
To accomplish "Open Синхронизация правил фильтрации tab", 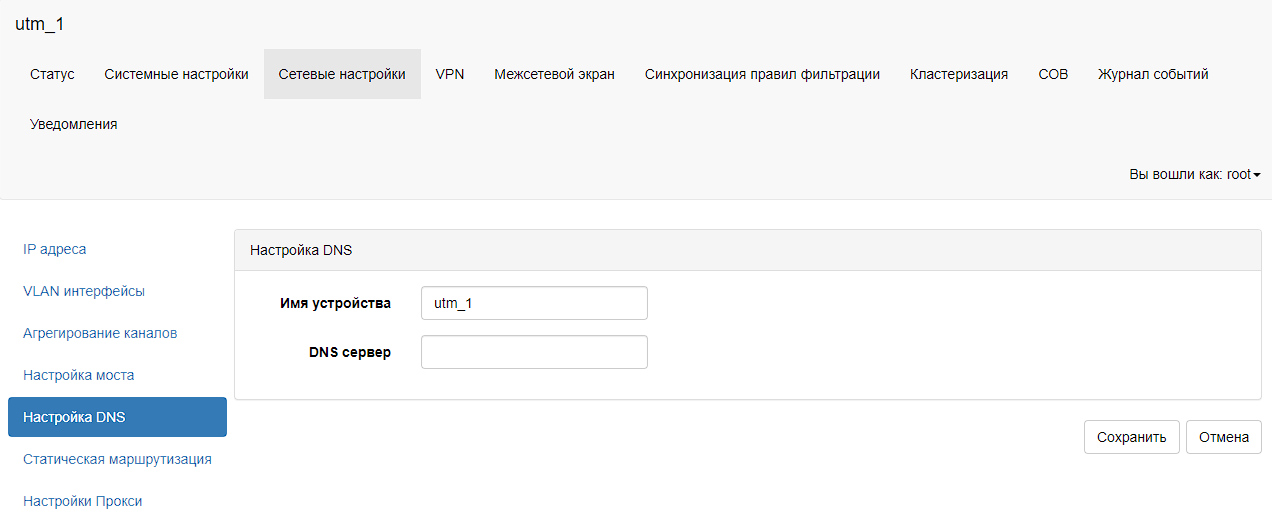I will point(762,74).
